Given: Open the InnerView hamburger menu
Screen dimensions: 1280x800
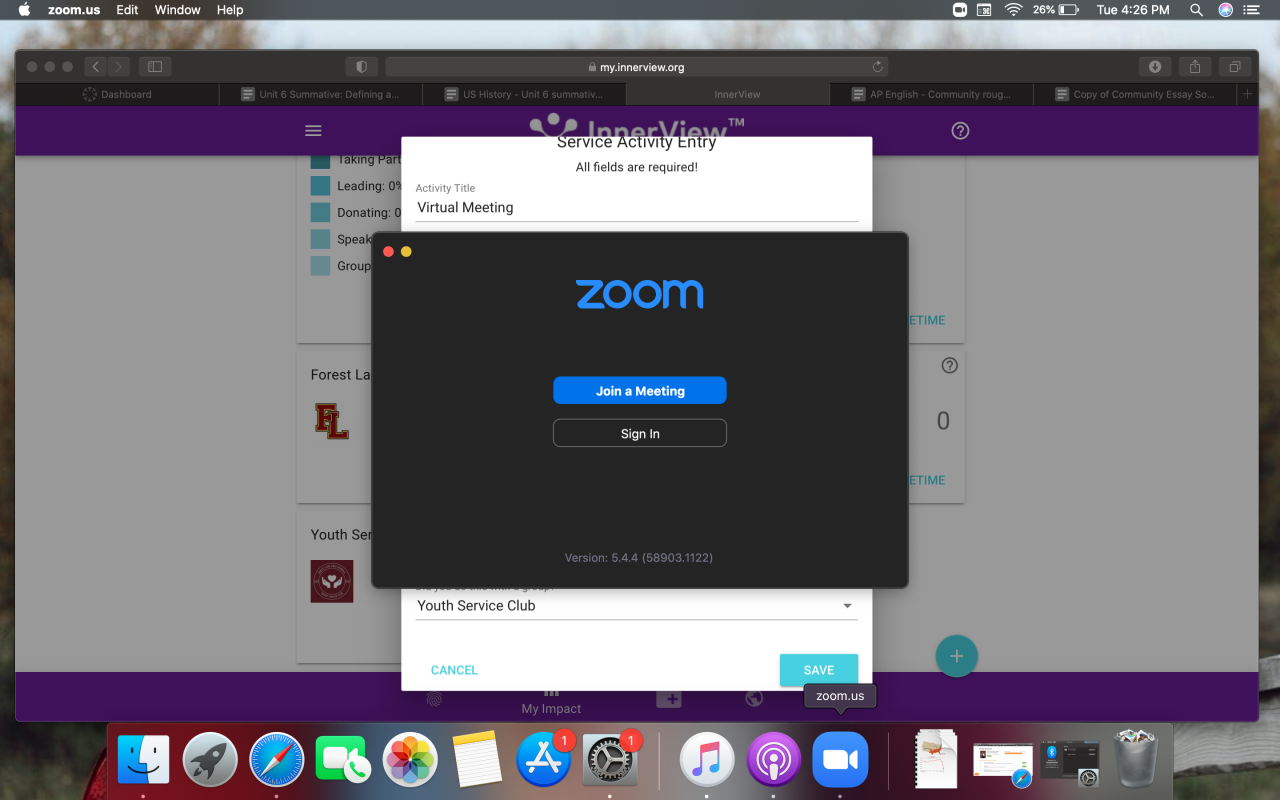Looking at the screenshot, I should tap(313, 131).
